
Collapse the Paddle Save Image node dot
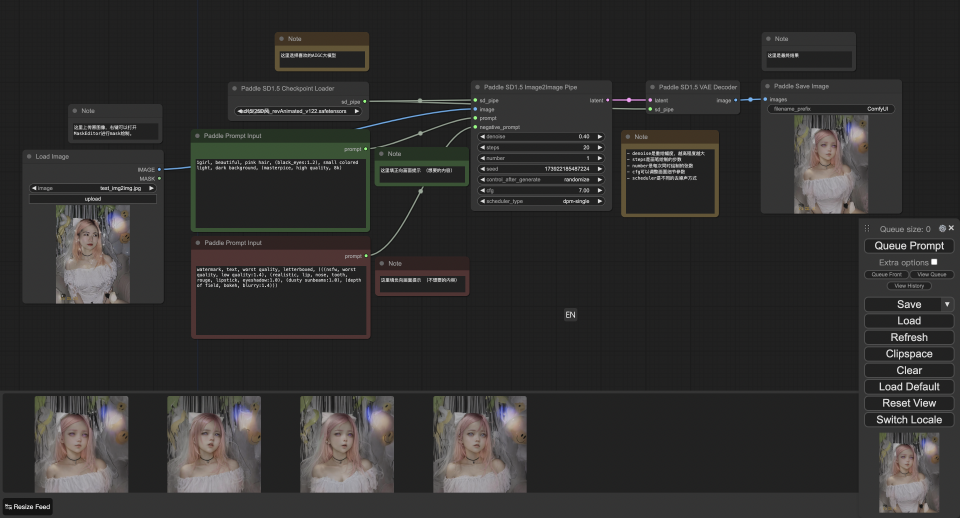click(767, 86)
